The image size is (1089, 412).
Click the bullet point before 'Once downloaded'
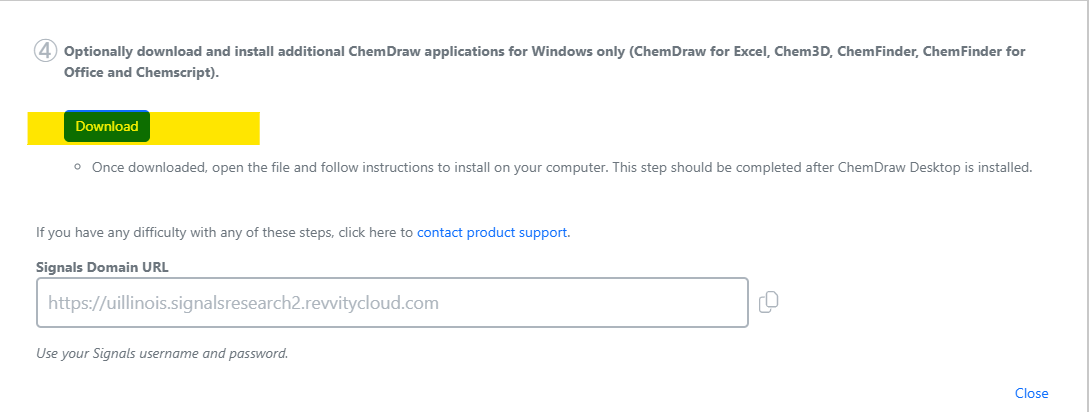tap(78, 167)
